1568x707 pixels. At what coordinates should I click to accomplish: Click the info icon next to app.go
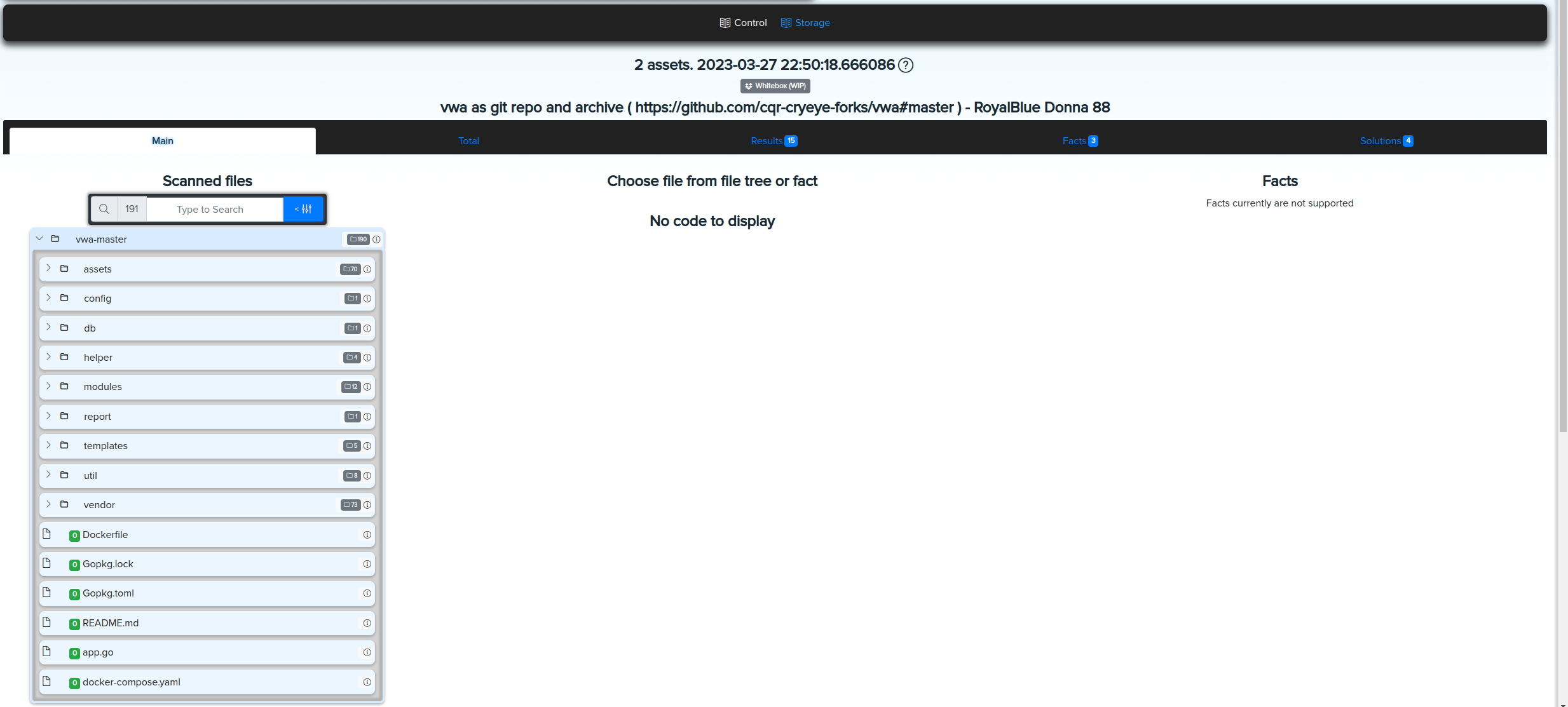pyautogui.click(x=367, y=652)
